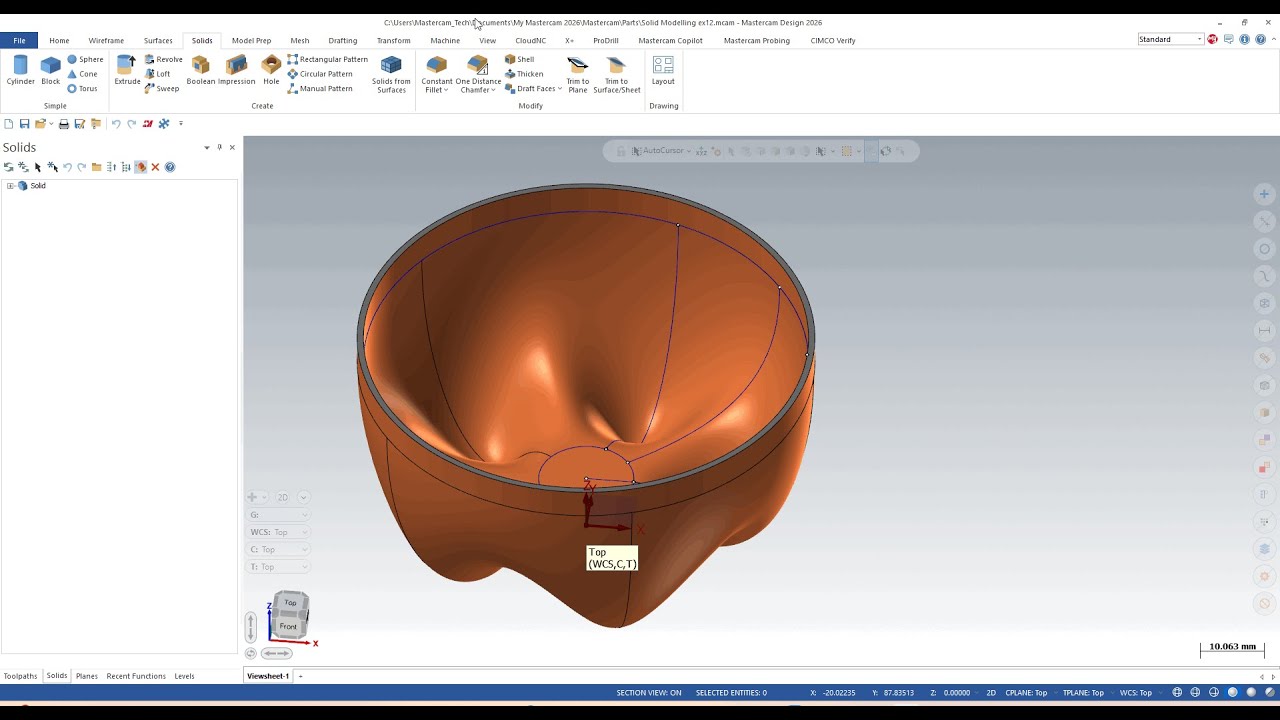Click the Front face of view cube
The width and height of the screenshot is (1280, 720).
click(288, 626)
